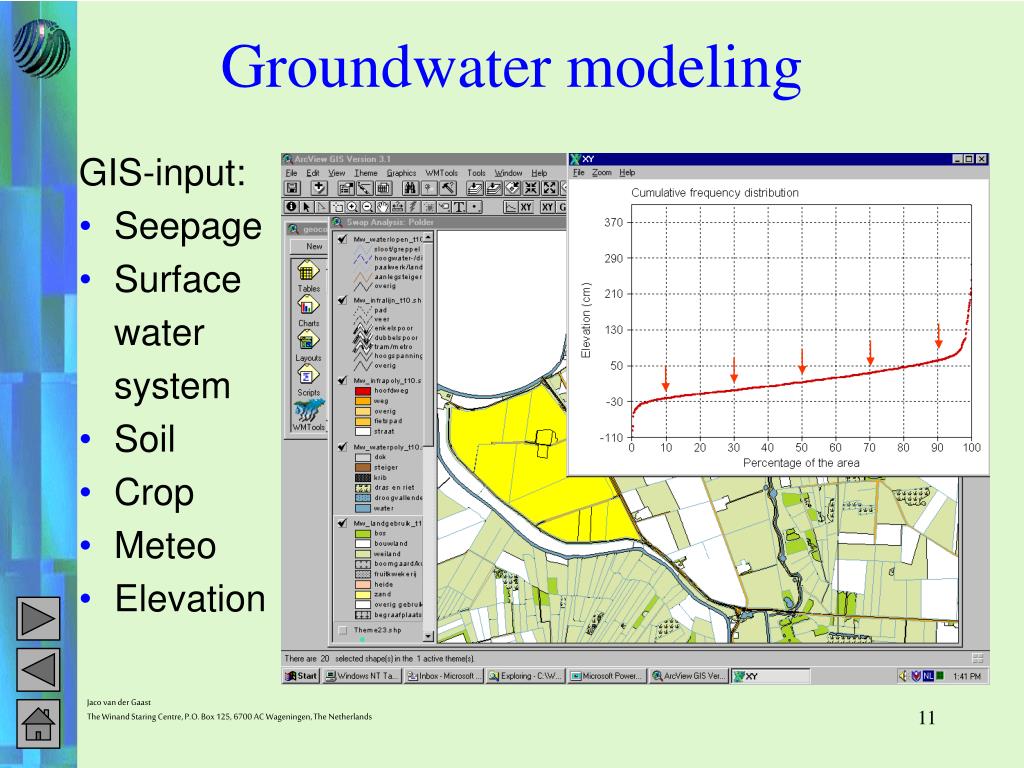Click the Zoom In arrows-inward icon

pyautogui.click(x=532, y=188)
